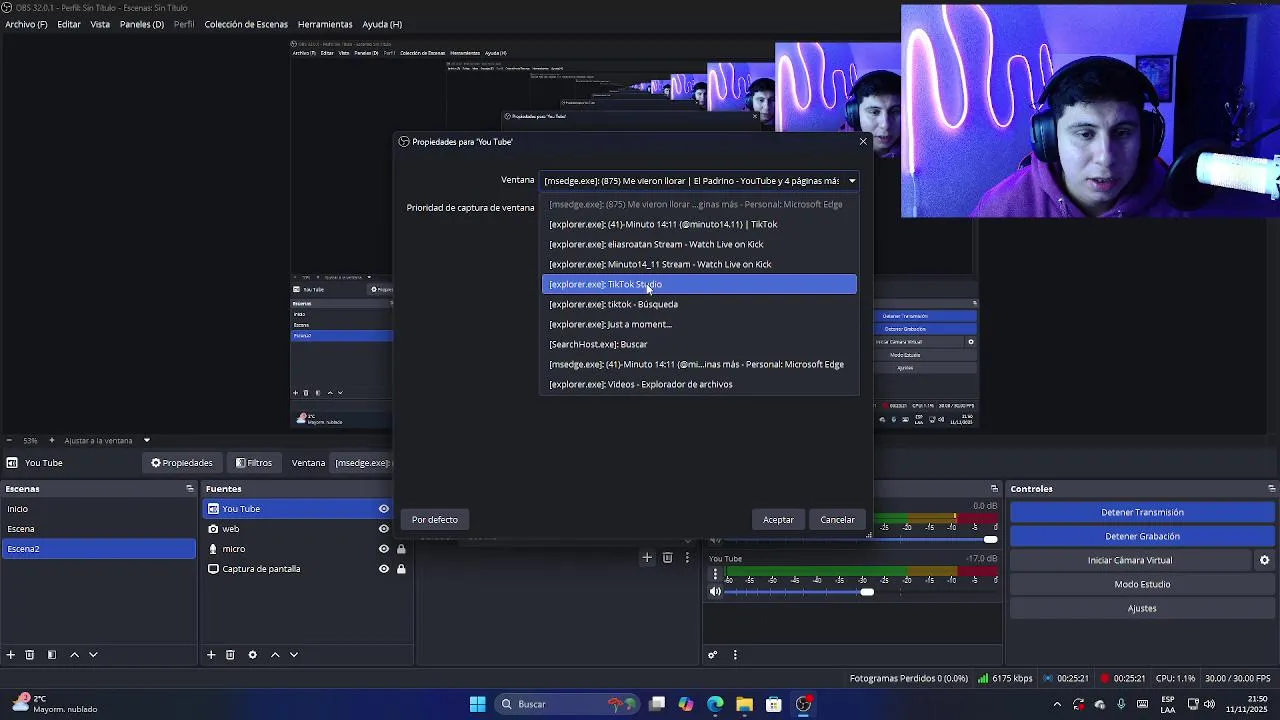Toggle lock on micro source
The image size is (1280, 720).
pyautogui.click(x=401, y=549)
